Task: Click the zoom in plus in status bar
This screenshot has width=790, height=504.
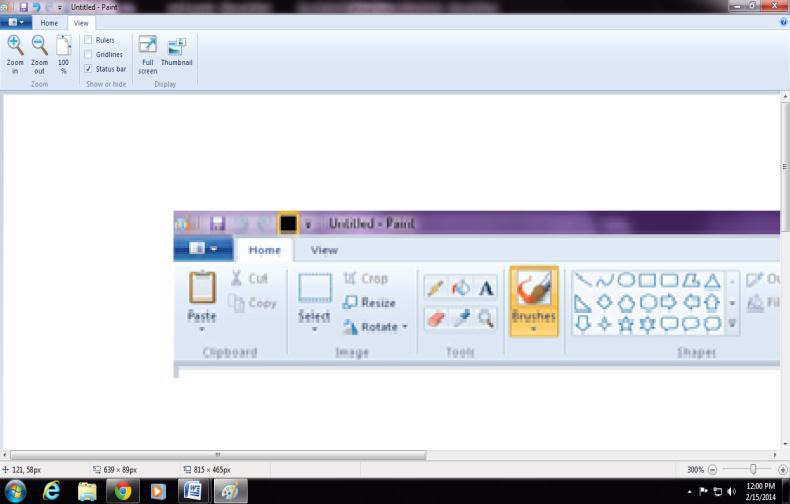Action: (x=782, y=470)
